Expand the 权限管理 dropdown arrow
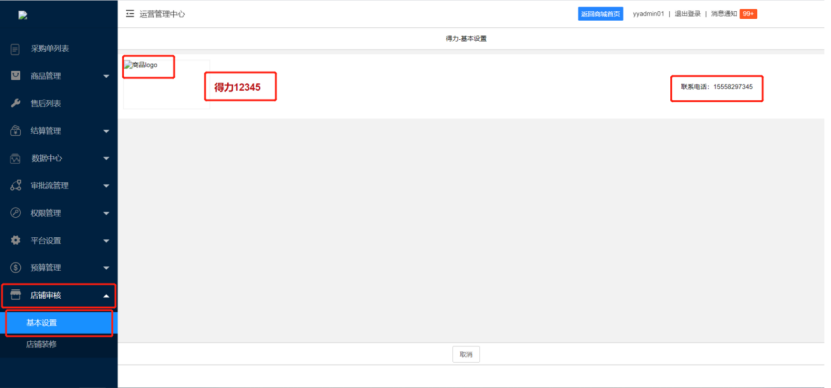 click(106, 214)
